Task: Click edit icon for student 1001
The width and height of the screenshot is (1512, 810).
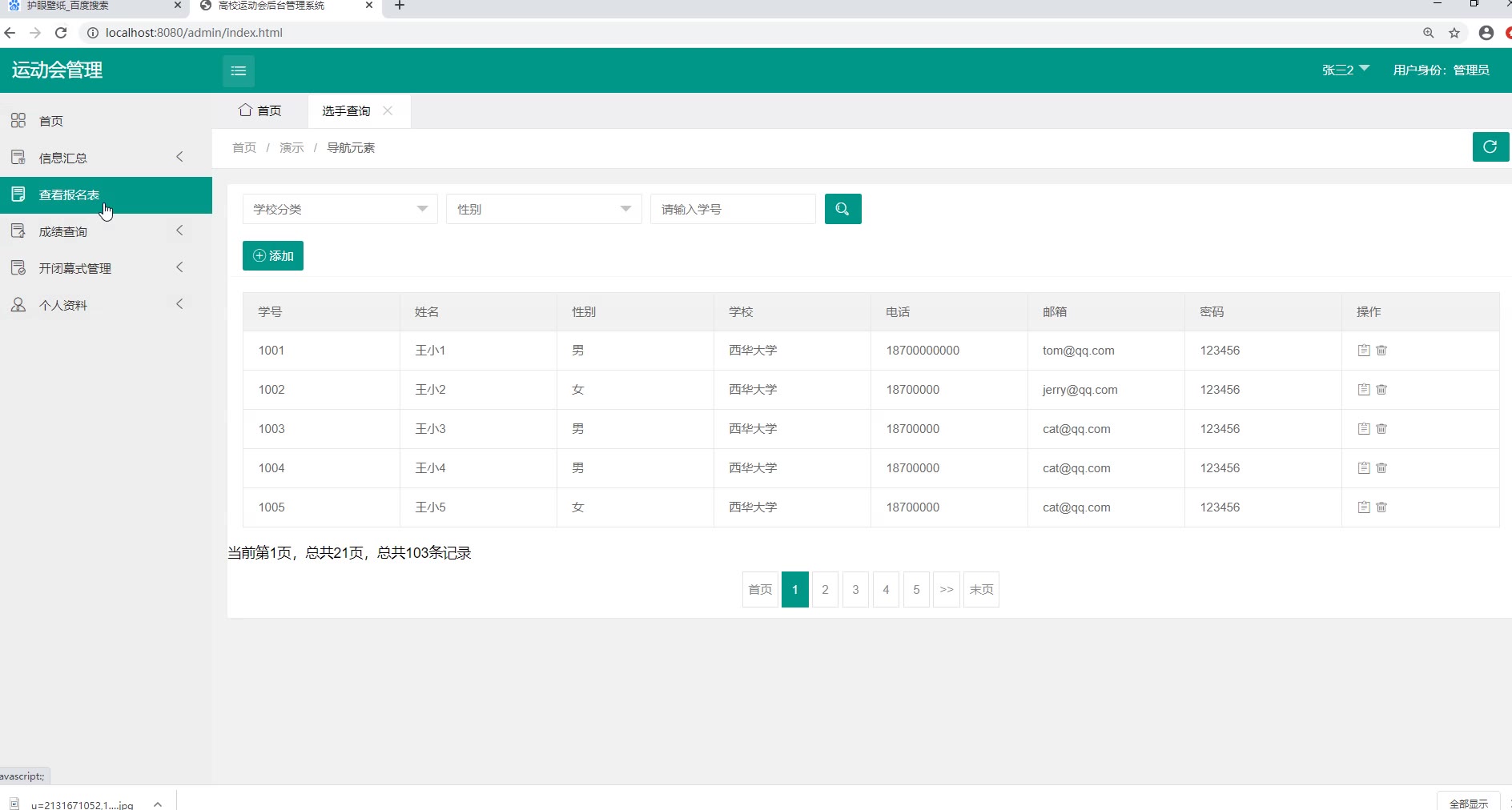Action: 1363,351
